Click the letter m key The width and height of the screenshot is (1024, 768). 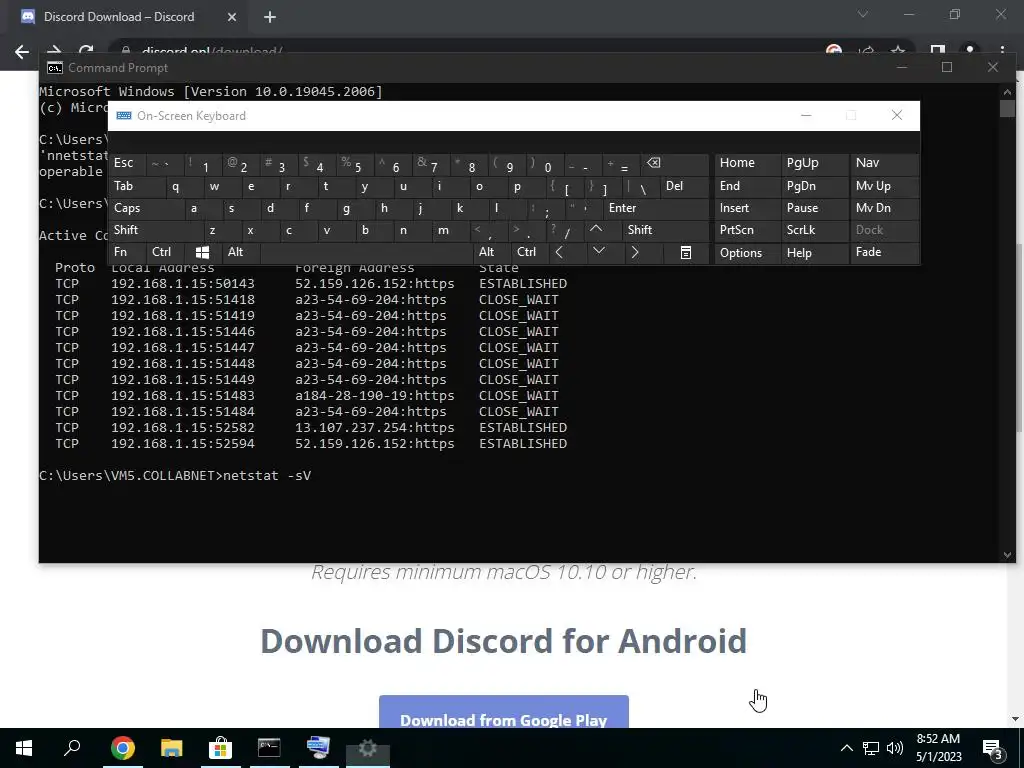tap(452, 230)
